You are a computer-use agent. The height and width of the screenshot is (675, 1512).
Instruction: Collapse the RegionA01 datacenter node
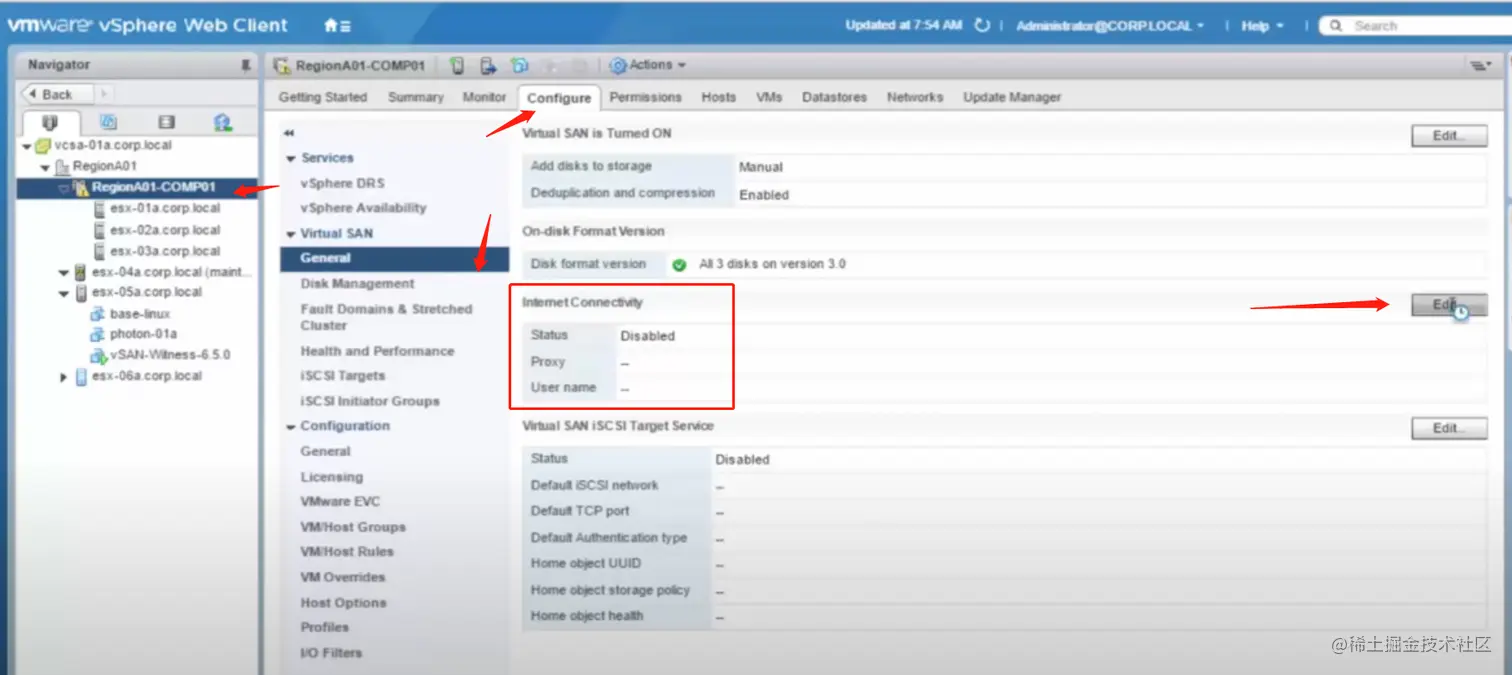[x=45, y=167]
